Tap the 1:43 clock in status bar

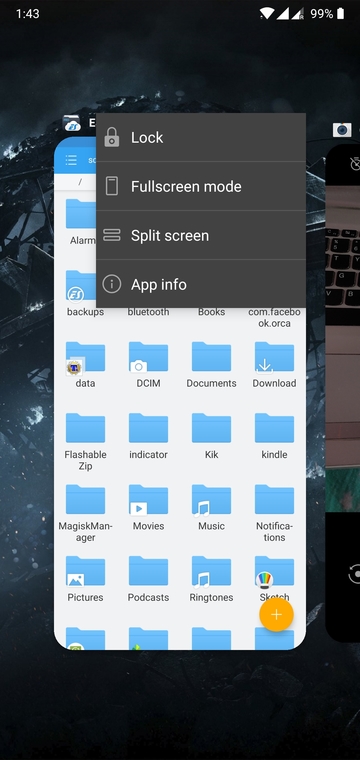[x=27, y=14]
